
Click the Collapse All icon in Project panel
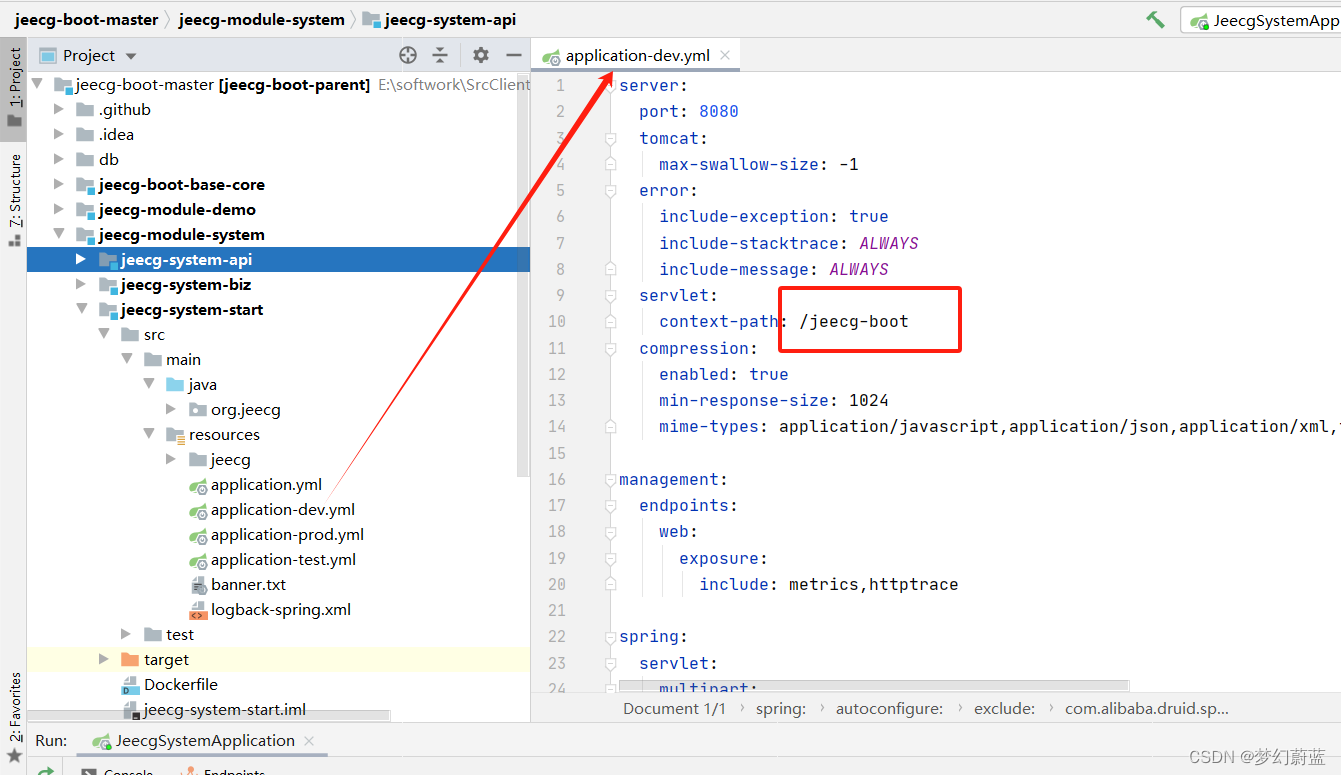click(x=440, y=55)
